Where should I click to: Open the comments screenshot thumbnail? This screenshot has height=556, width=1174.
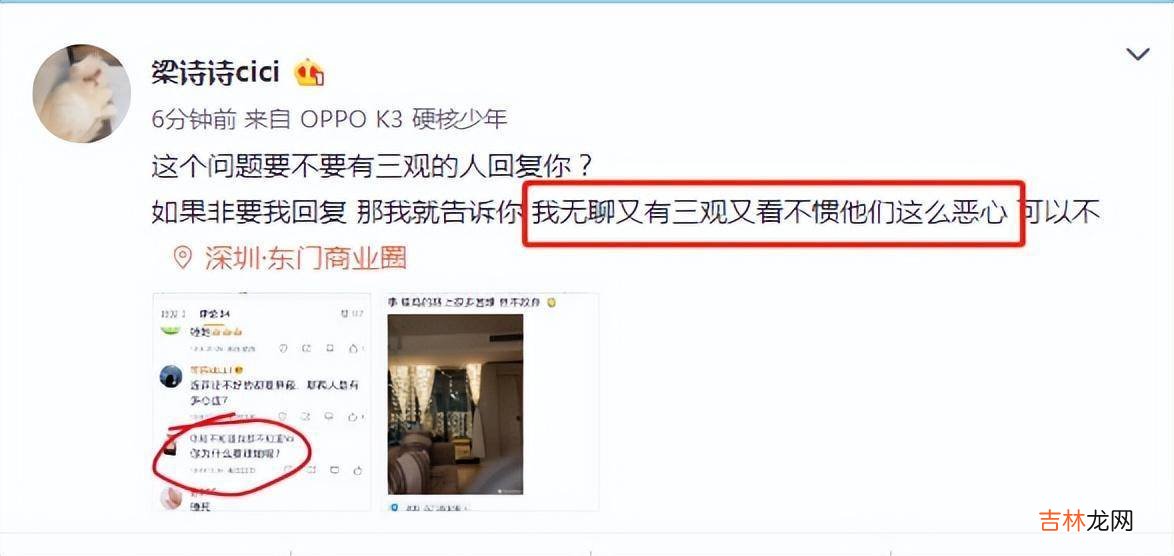[262, 402]
